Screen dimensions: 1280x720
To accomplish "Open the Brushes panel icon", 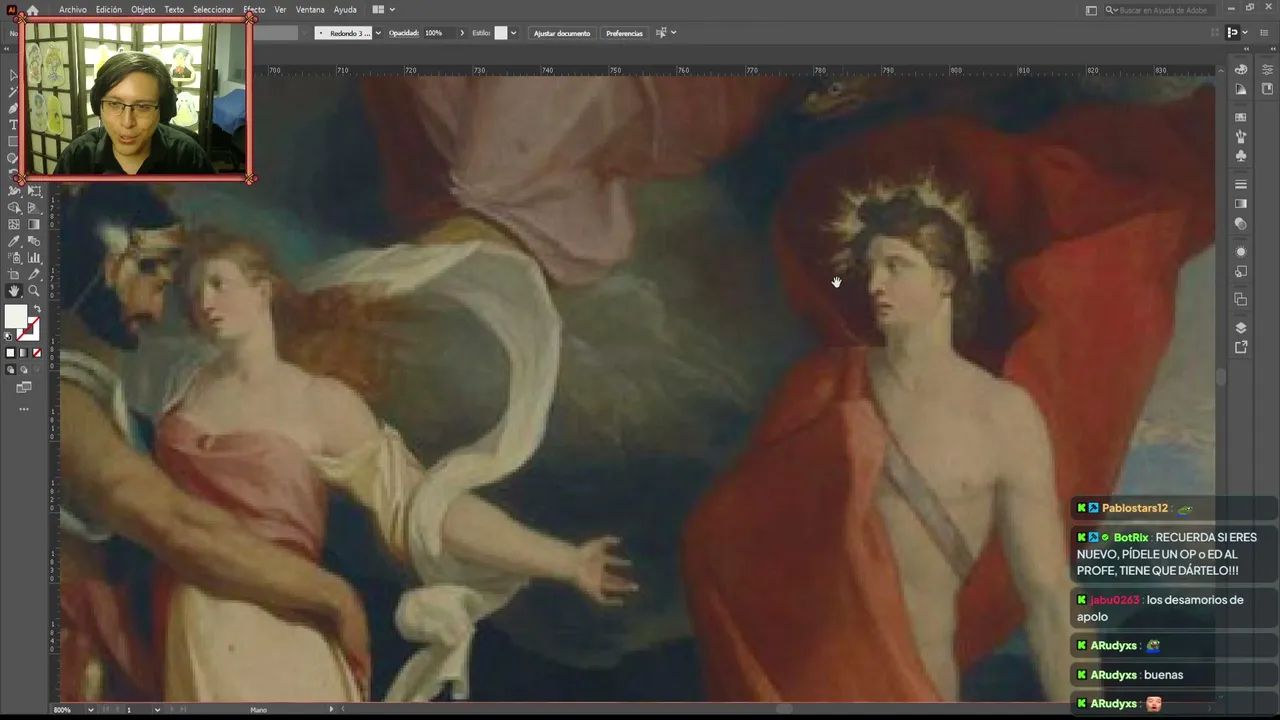I will click(1241, 136).
